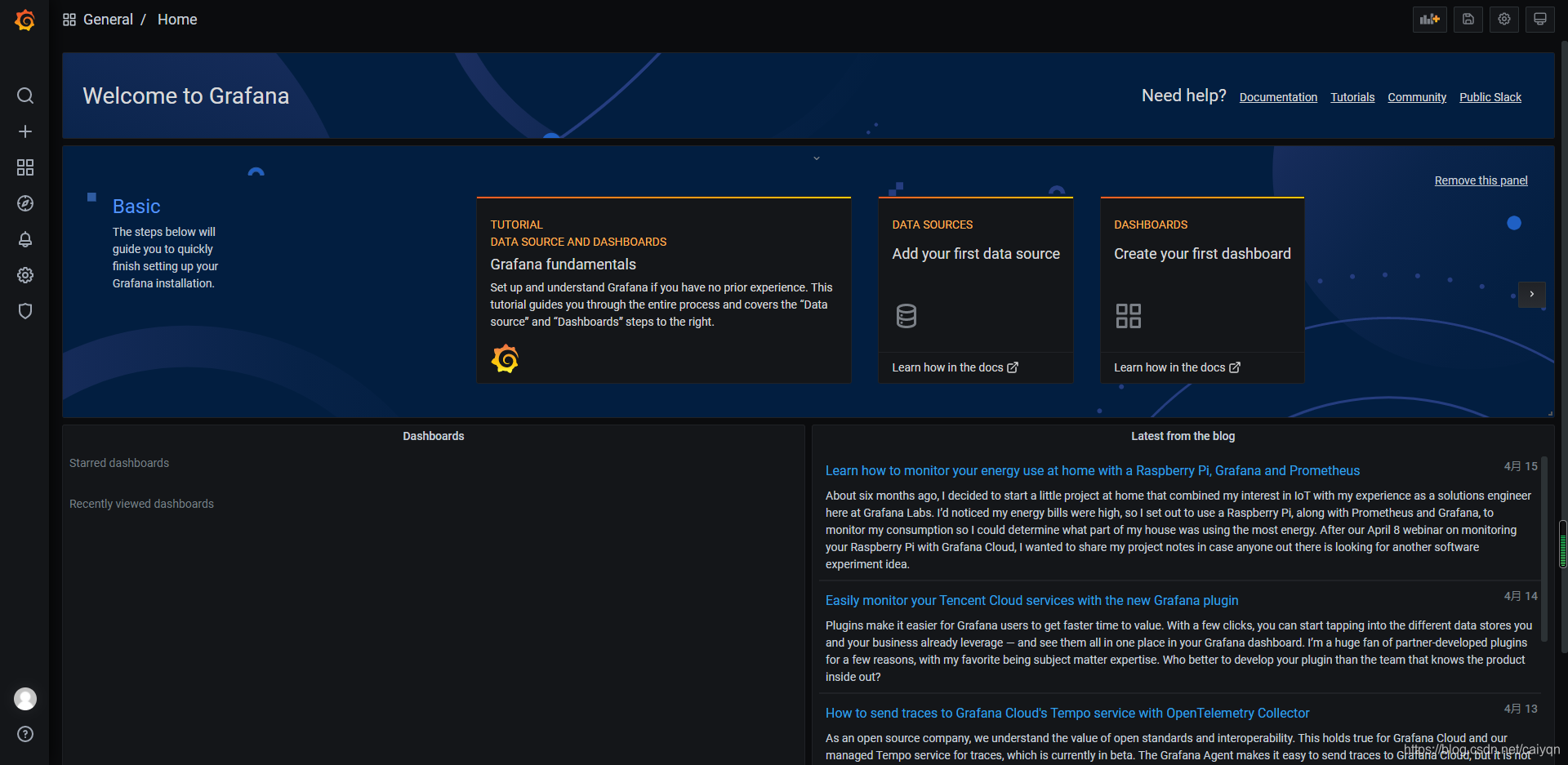Open the Help question mark icon
The width and height of the screenshot is (1568, 765).
pyautogui.click(x=25, y=734)
